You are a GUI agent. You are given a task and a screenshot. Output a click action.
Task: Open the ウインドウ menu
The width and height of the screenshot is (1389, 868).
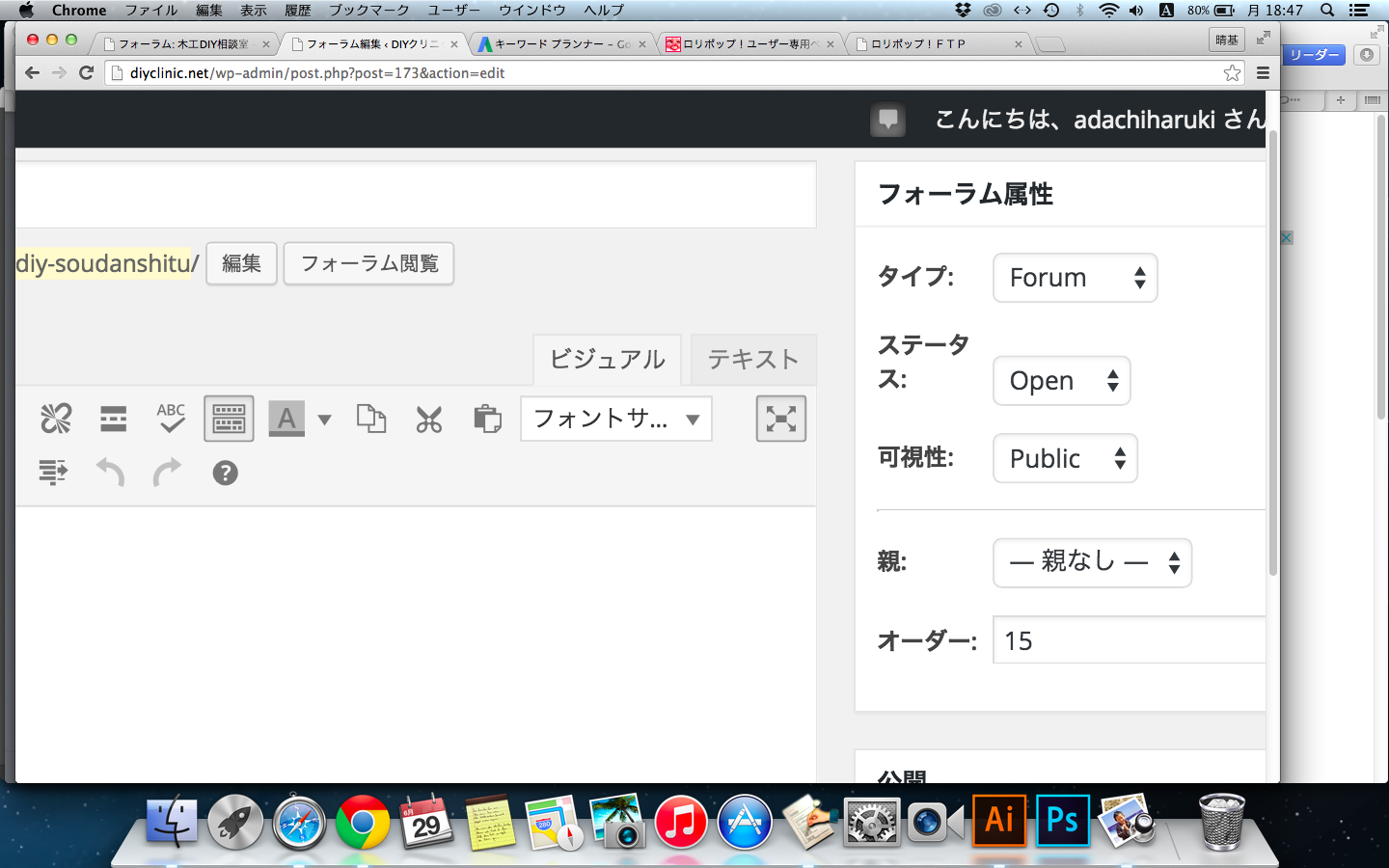click(x=532, y=10)
